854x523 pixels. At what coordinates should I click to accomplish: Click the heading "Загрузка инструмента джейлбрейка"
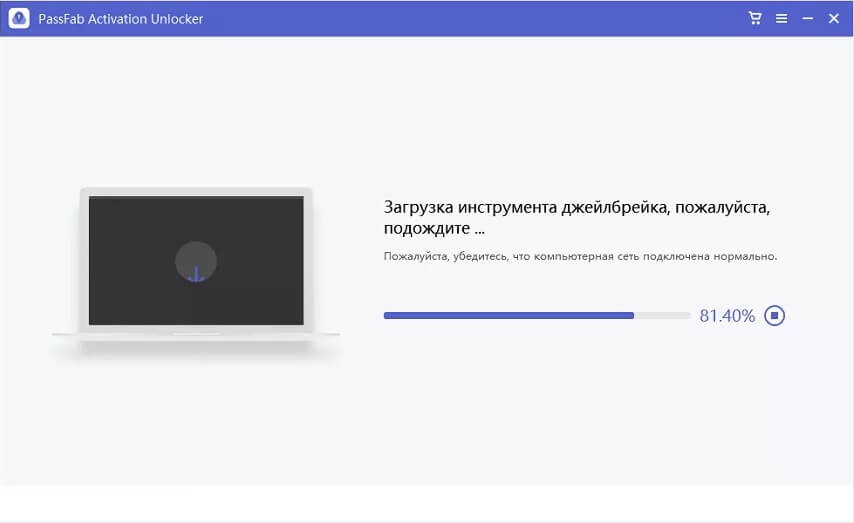[x=527, y=208]
